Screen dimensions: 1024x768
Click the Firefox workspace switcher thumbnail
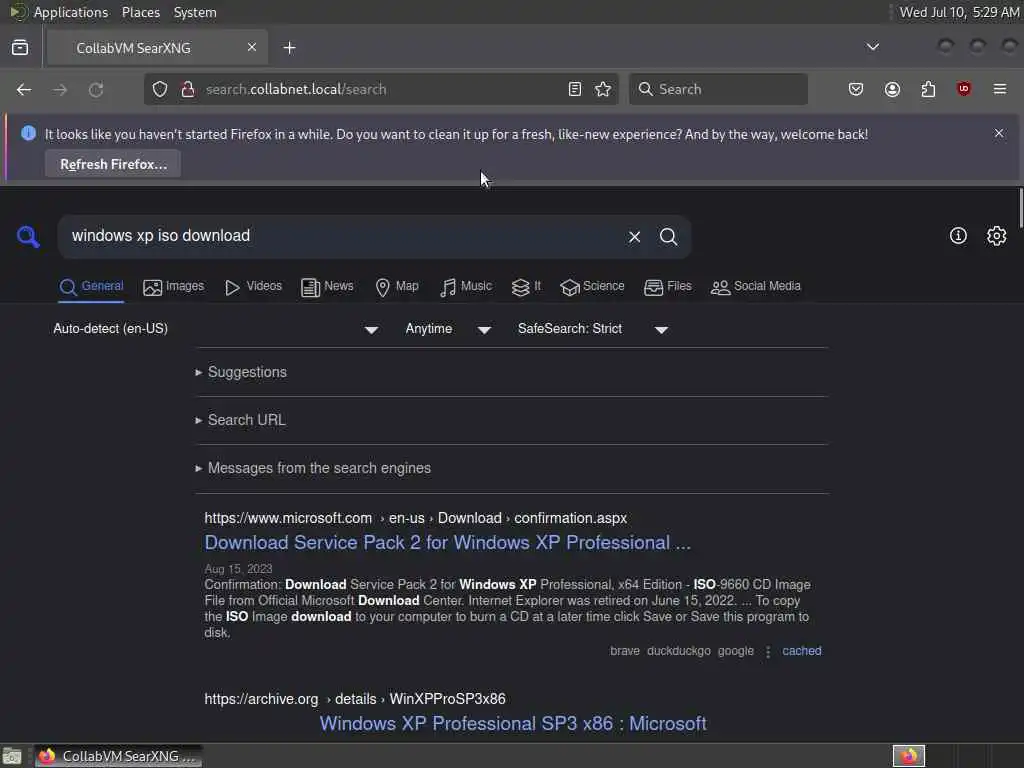(x=908, y=756)
